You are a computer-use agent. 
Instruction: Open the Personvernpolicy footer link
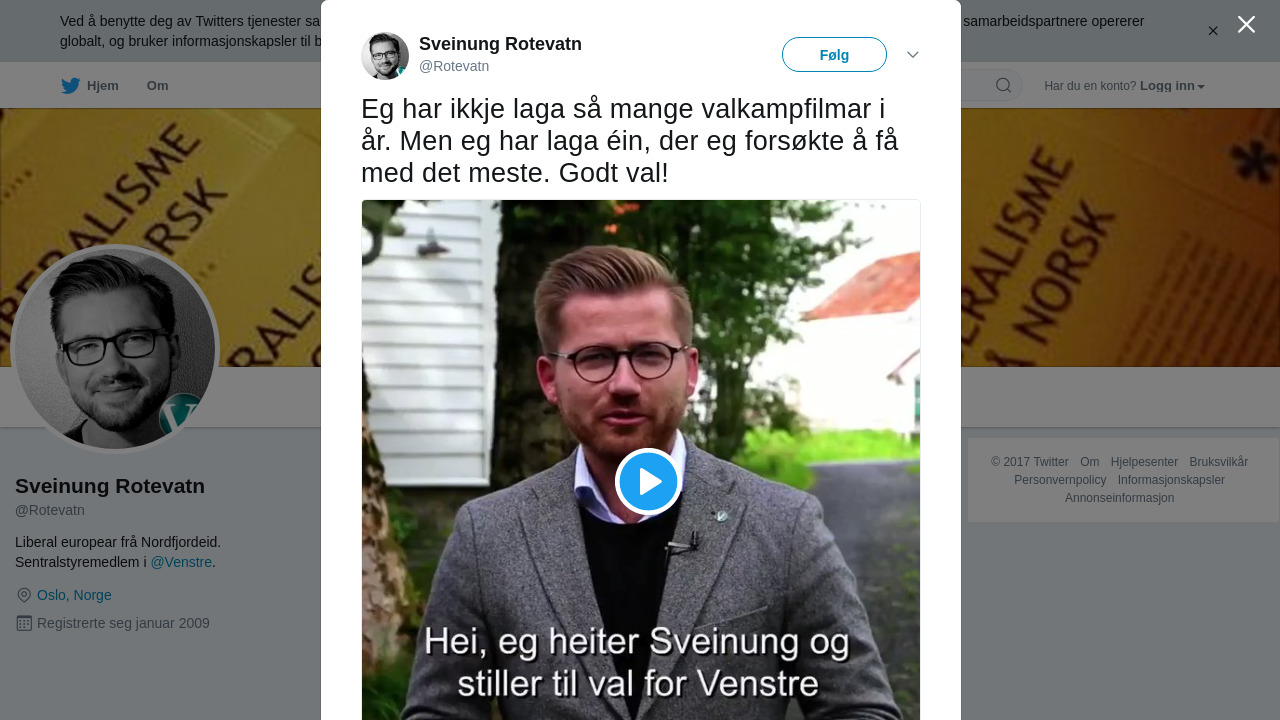pos(1060,480)
